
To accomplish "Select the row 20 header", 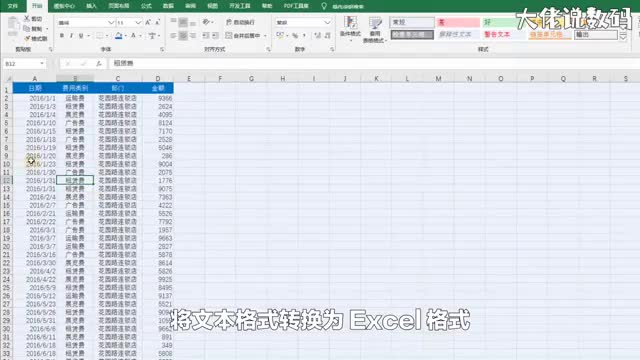I will pyautogui.click(x=6, y=247).
